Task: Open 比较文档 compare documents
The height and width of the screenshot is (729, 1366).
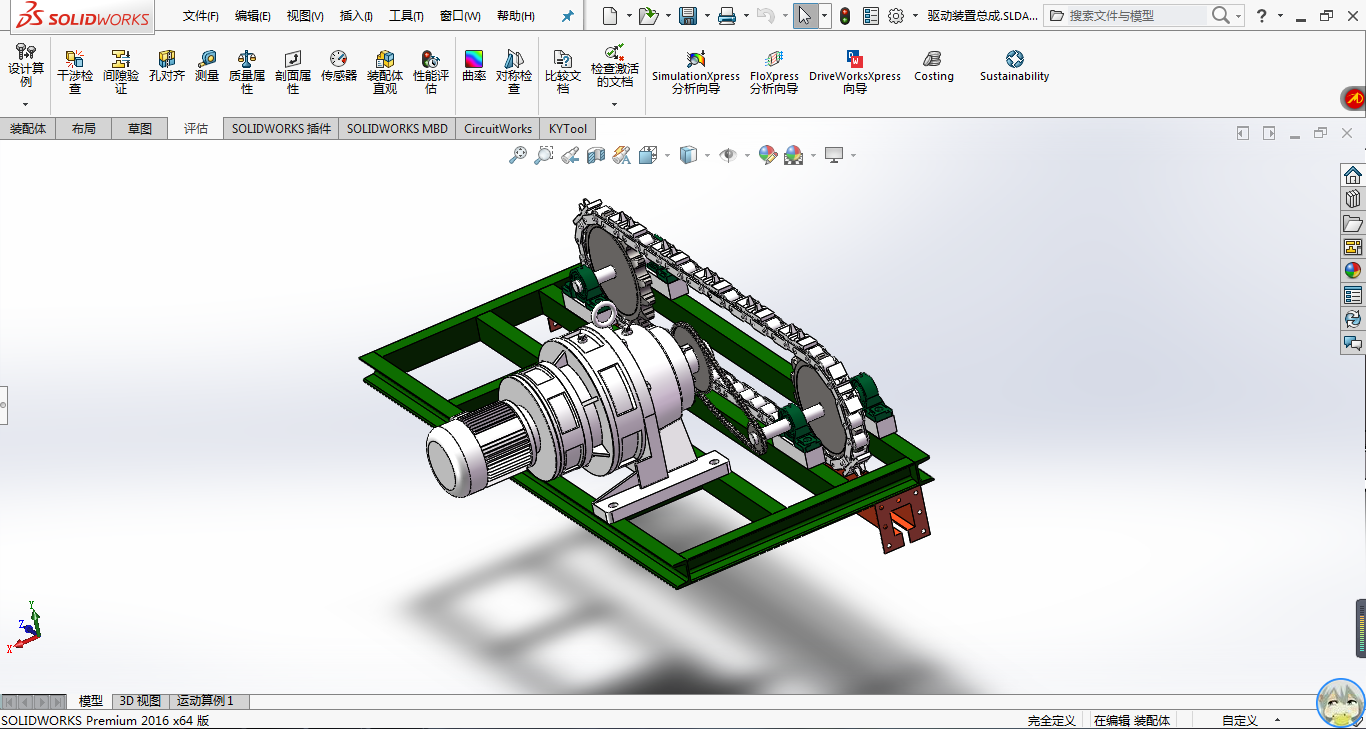Action: (x=563, y=72)
